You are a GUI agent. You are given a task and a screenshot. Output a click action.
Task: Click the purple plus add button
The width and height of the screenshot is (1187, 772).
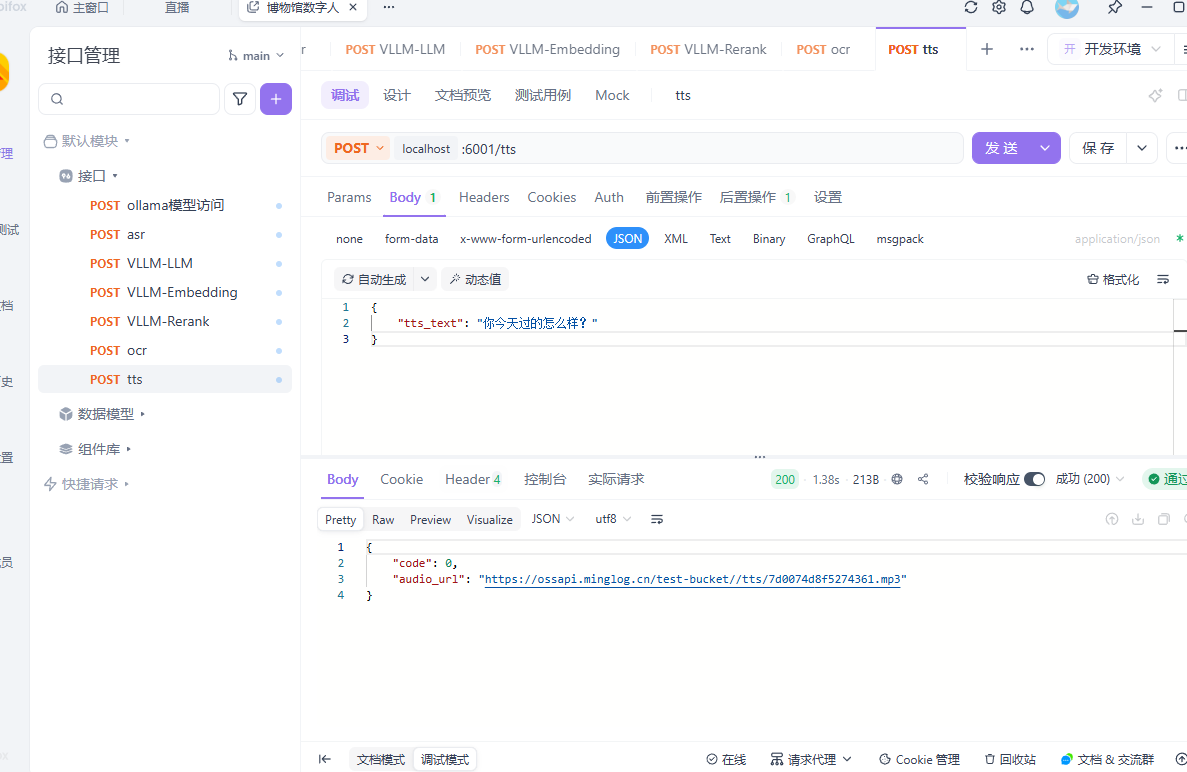[x=276, y=99]
